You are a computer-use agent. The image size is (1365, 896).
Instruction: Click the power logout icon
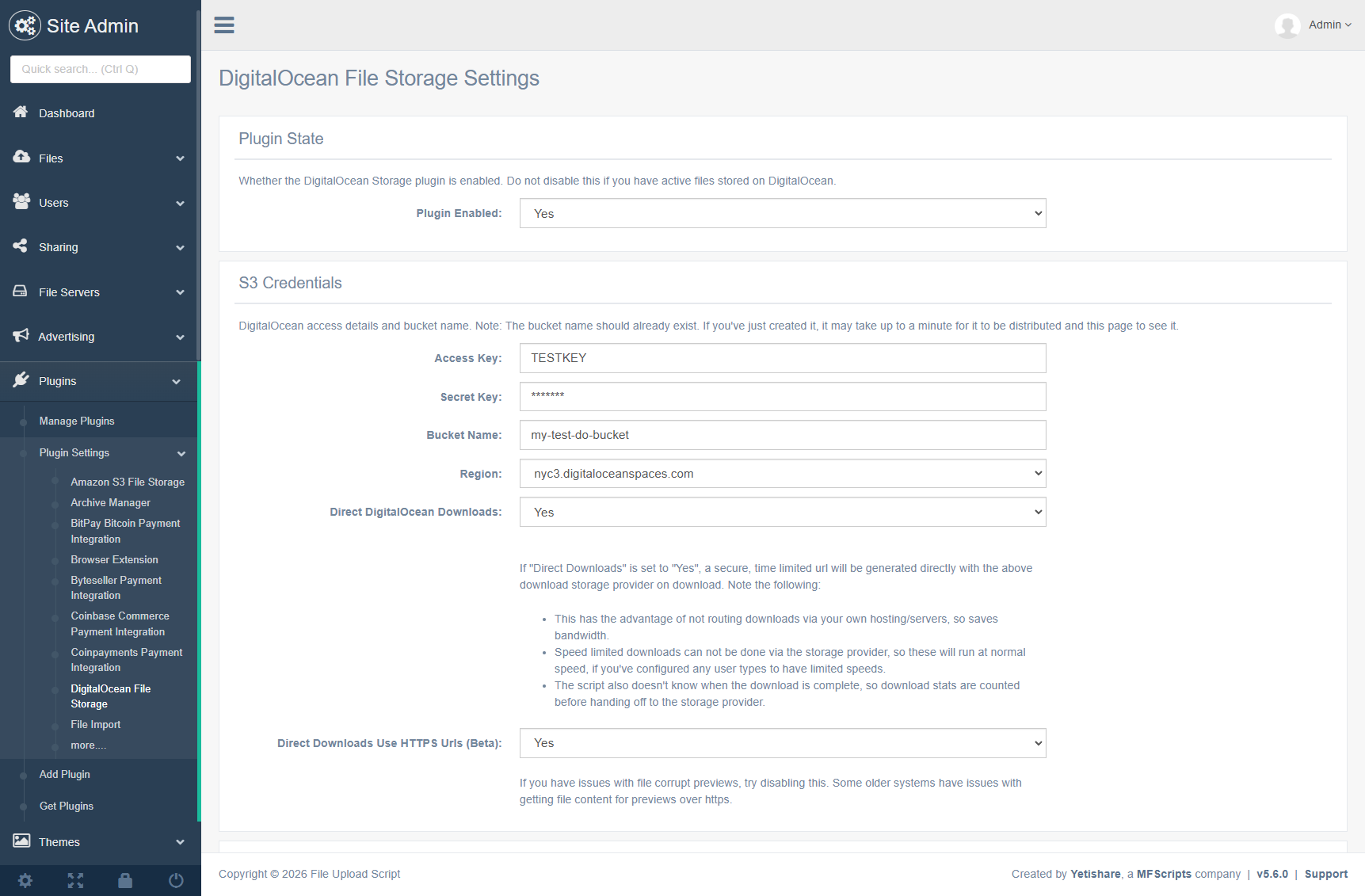[x=176, y=880]
